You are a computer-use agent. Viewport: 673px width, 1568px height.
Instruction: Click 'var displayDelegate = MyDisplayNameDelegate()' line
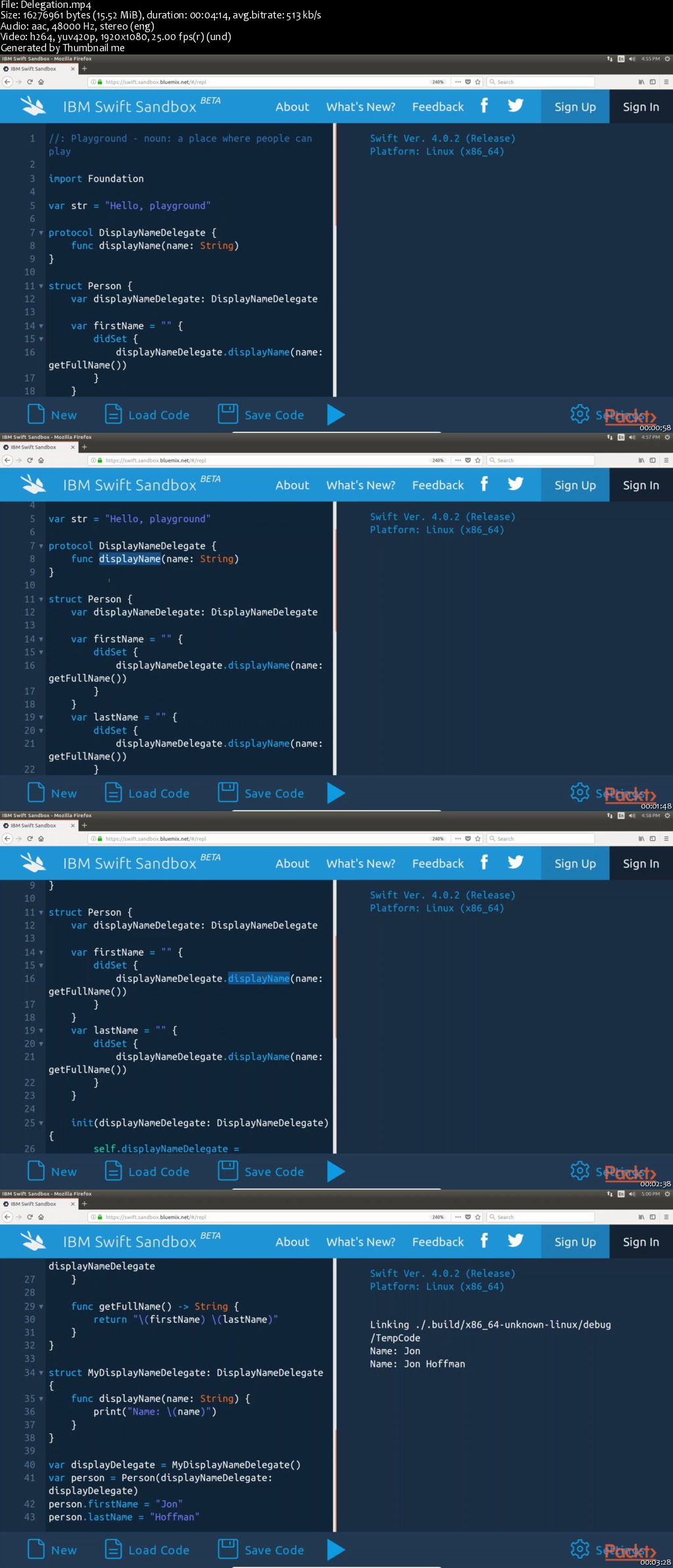pyautogui.click(x=174, y=1464)
